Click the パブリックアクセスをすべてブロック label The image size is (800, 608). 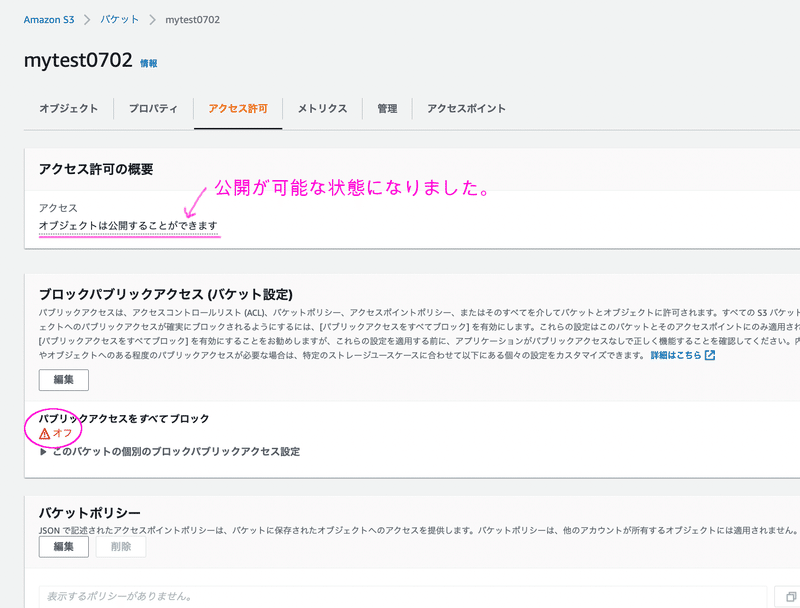pos(124,419)
